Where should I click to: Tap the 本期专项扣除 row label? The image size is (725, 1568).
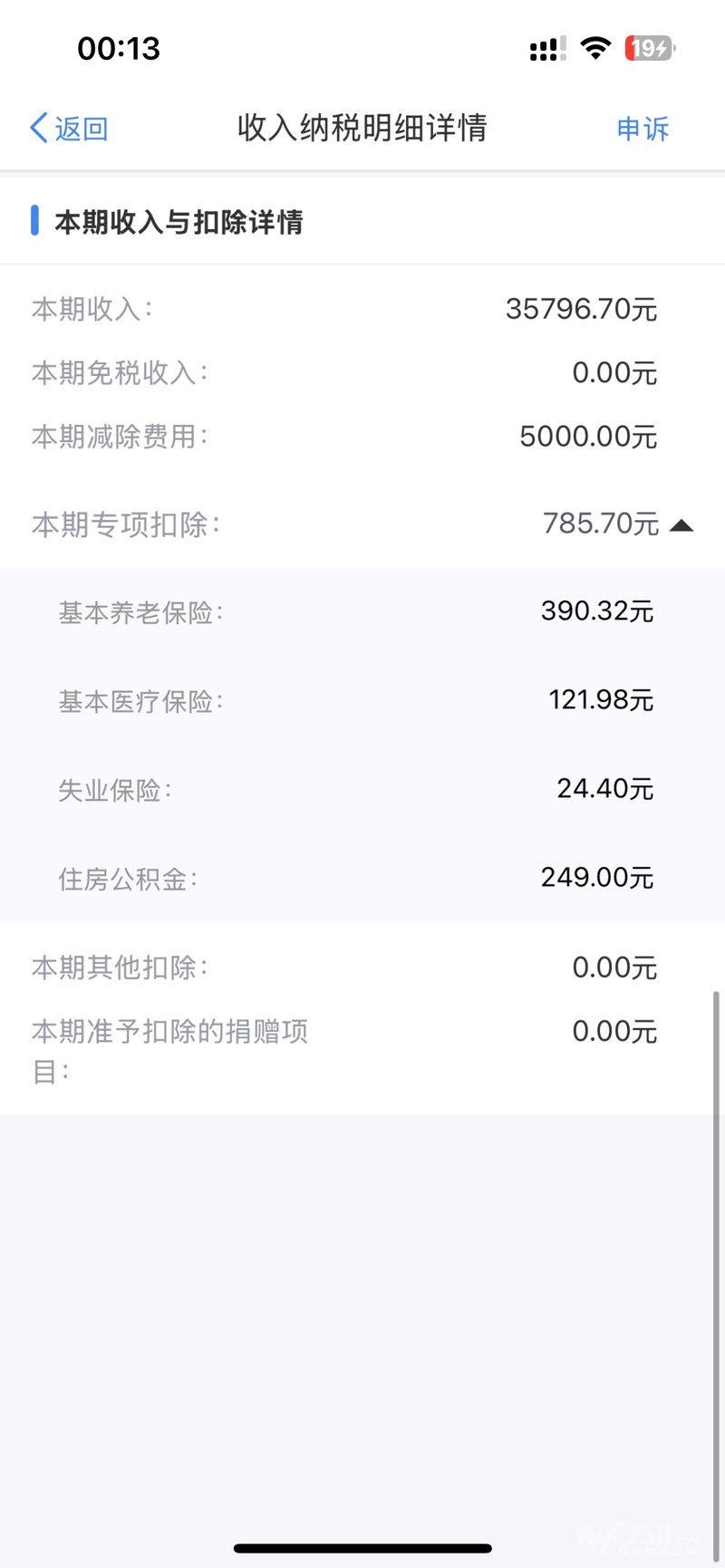(x=125, y=524)
